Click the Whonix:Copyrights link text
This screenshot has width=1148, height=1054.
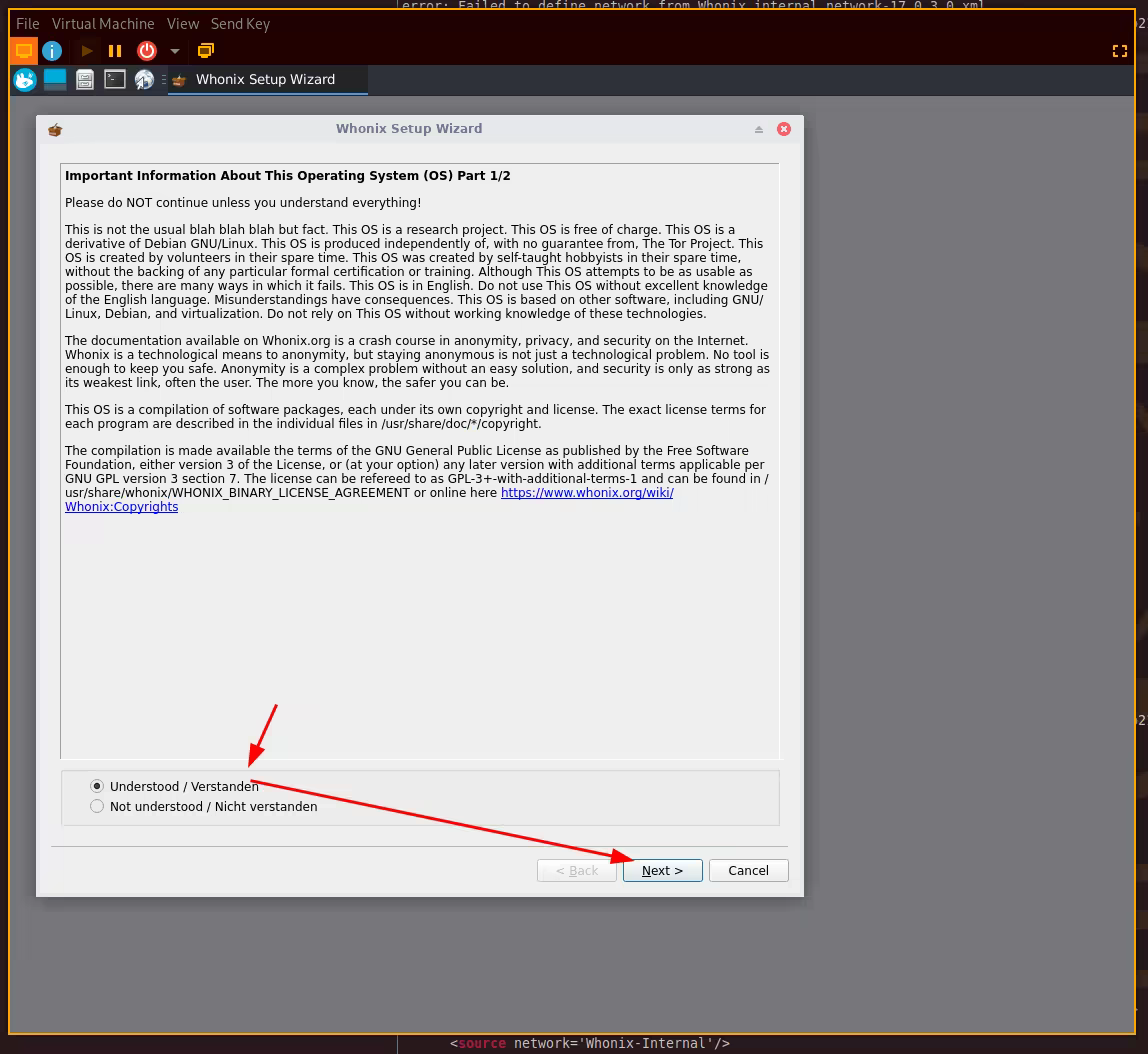point(122,507)
